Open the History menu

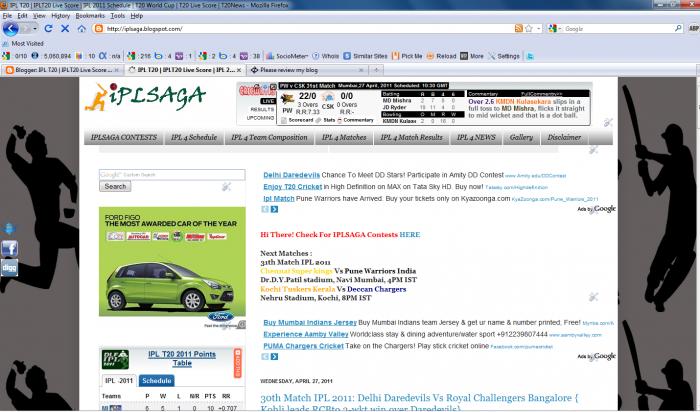60,16
